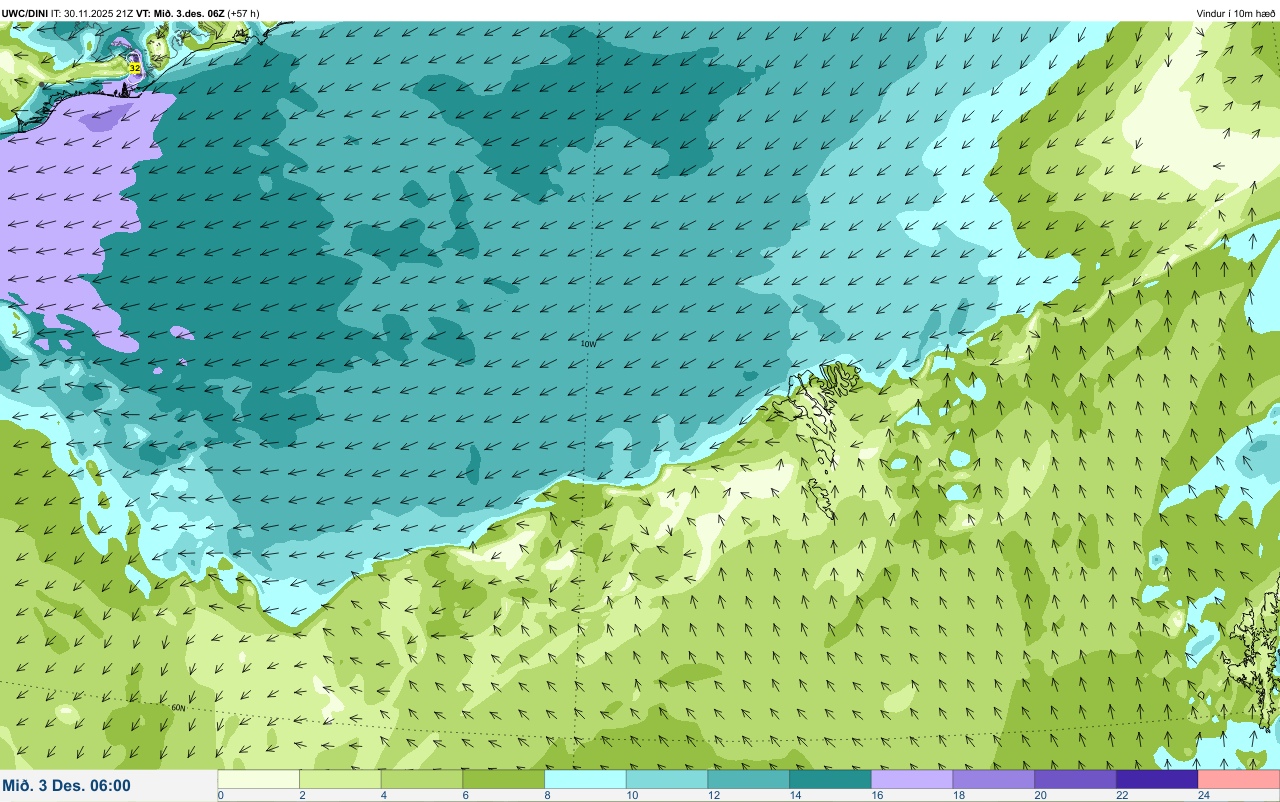Click the legend value '8'
Viewport: 1280px width, 802px height.
point(546,796)
